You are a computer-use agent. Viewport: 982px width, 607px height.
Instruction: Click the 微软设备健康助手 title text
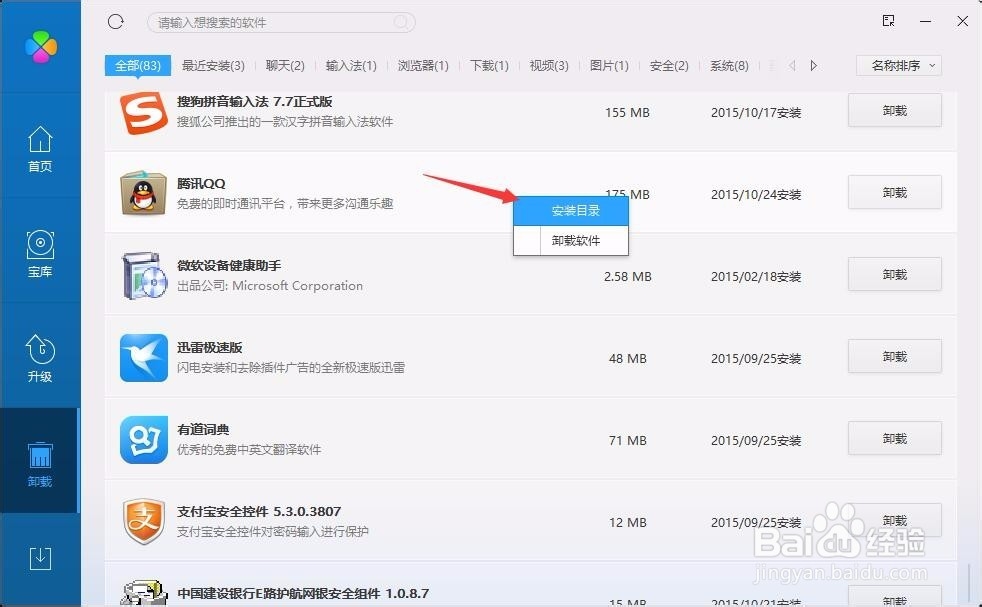coord(229,266)
